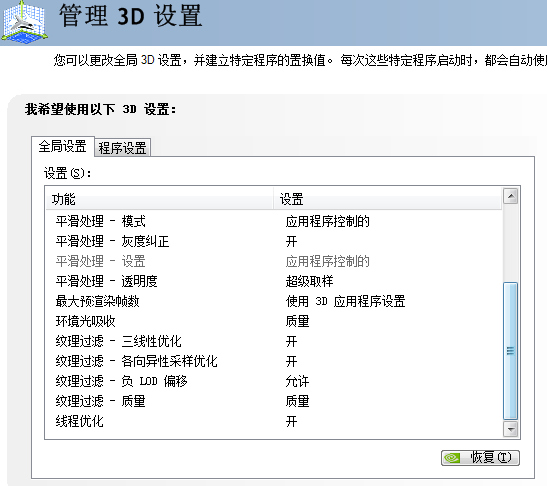Image resolution: width=547 pixels, height=486 pixels.
Task: Select the 平滑处理 - 模式 row
Action: (x=274, y=221)
